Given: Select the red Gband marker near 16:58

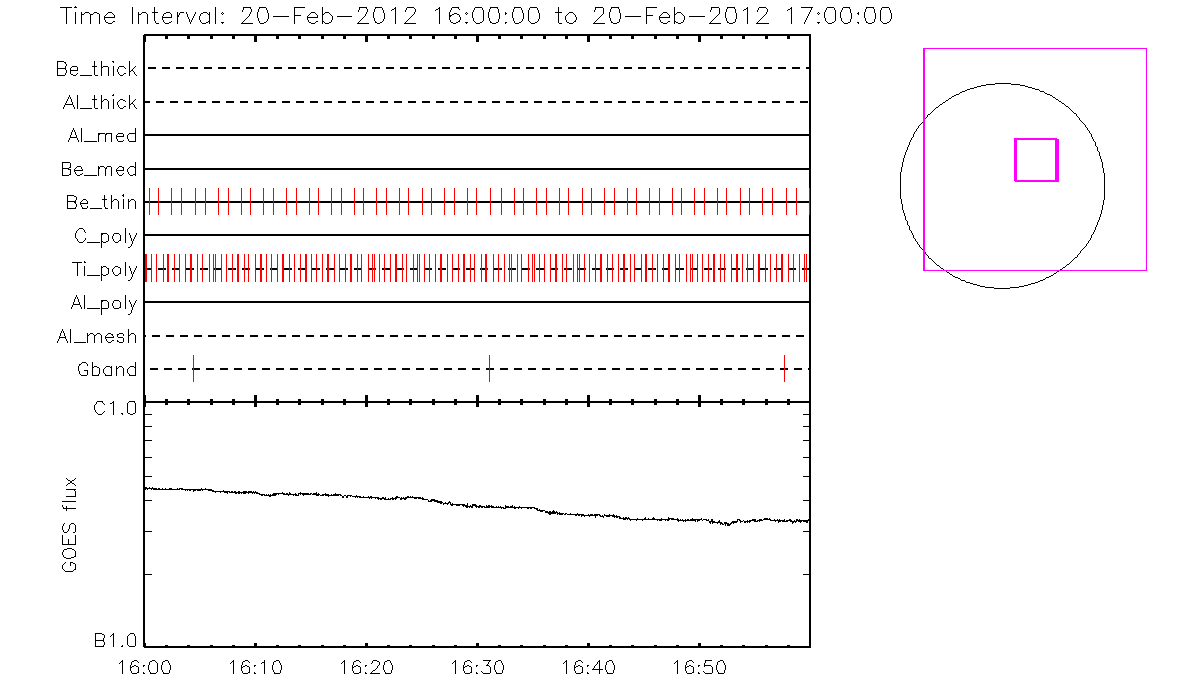Looking at the screenshot, I should click(x=784, y=369).
